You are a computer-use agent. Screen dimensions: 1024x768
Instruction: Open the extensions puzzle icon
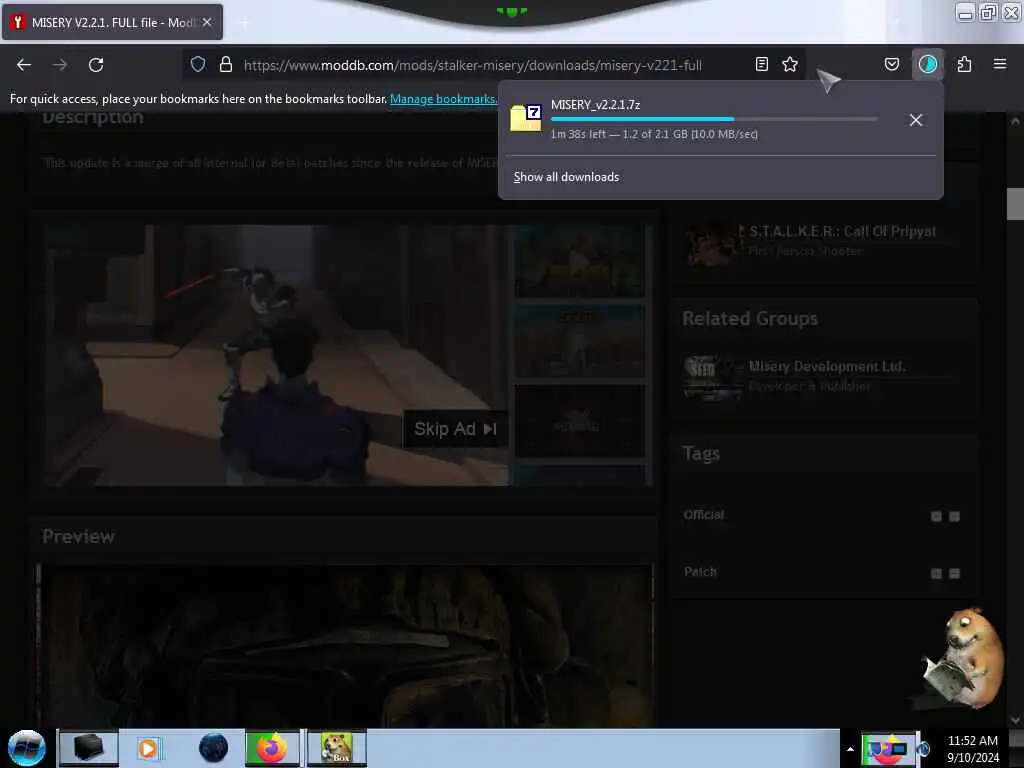pyautogui.click(x=964, y=64)
